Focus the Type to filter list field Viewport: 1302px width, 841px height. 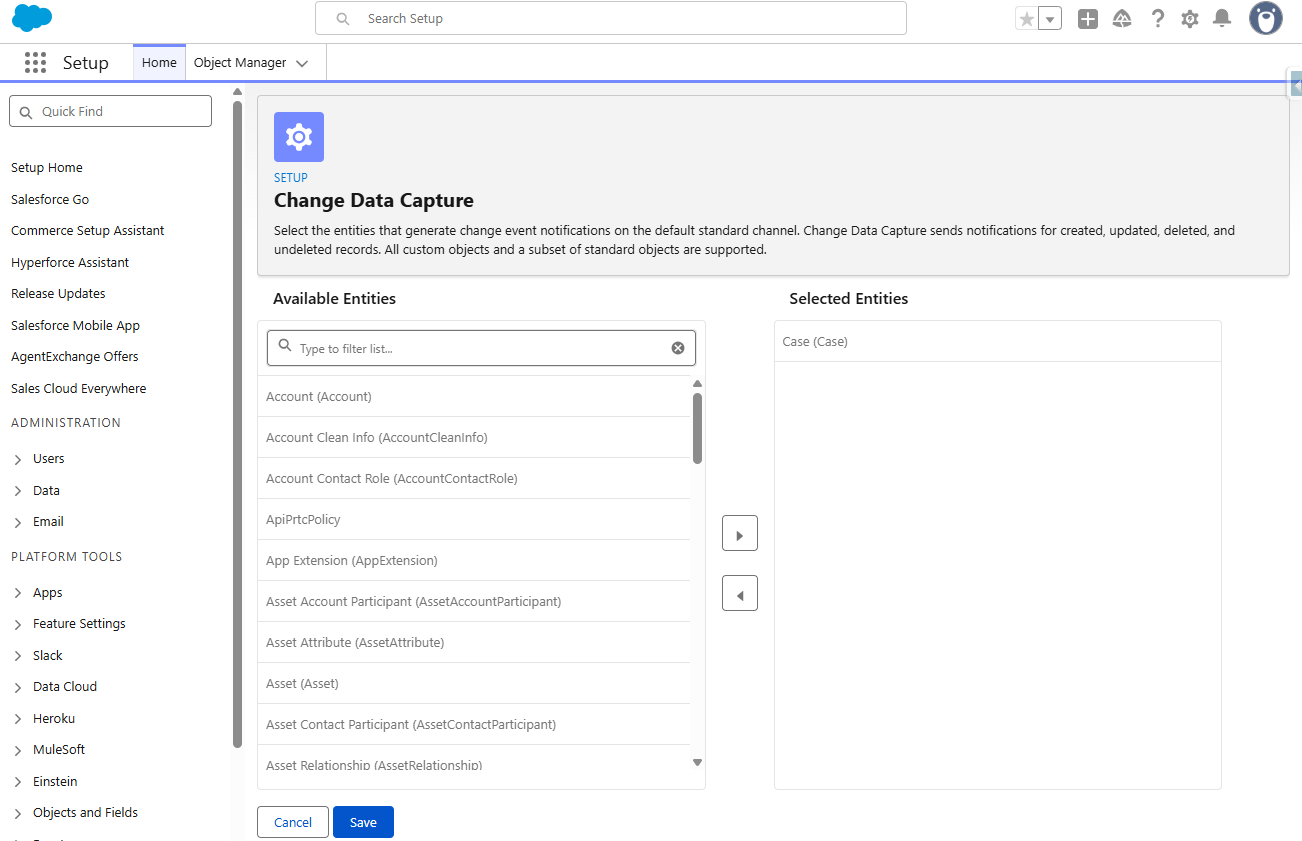[481, 348]
